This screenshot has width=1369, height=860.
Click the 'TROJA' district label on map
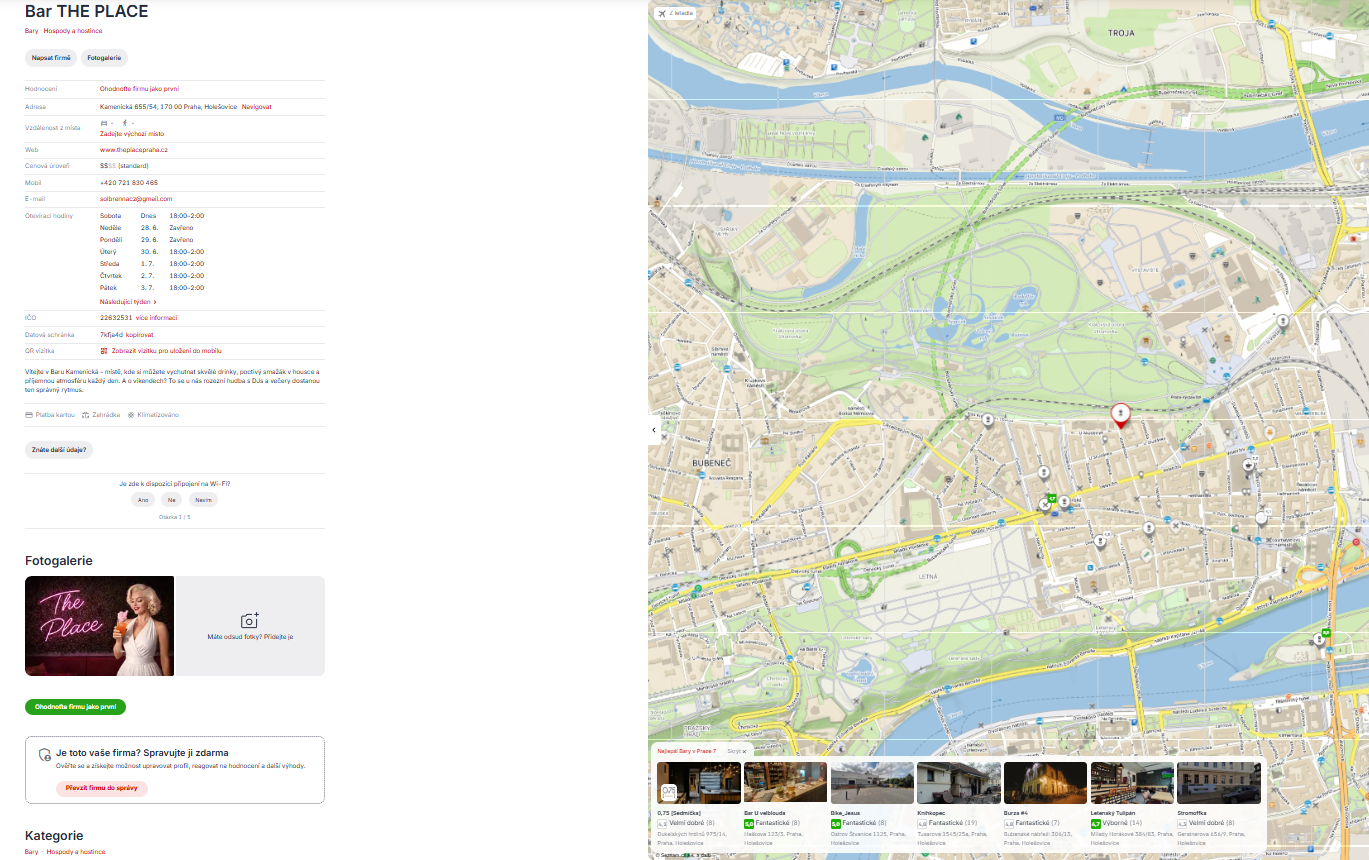click(1122, 33)
